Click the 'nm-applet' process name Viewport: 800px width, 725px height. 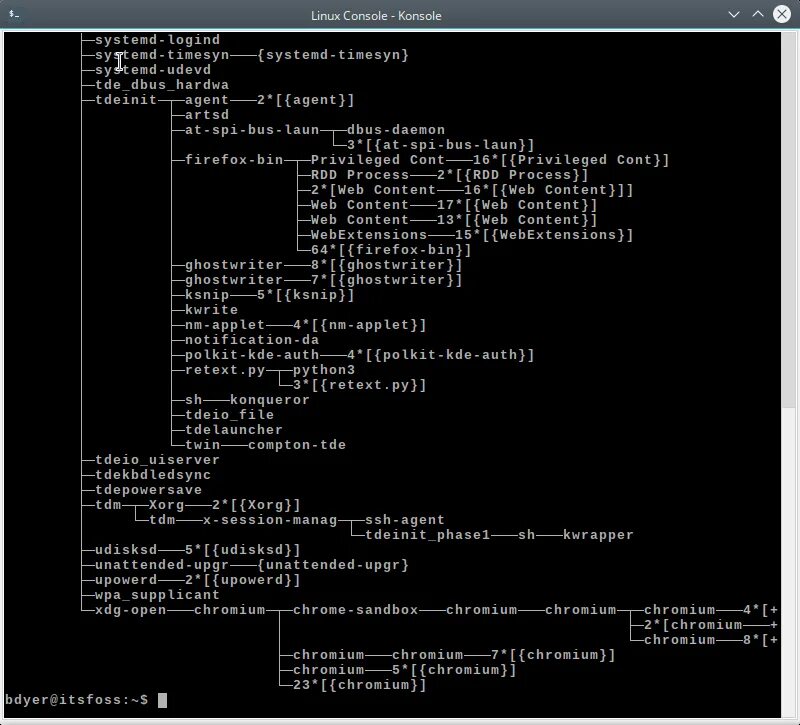coord(225,325)
